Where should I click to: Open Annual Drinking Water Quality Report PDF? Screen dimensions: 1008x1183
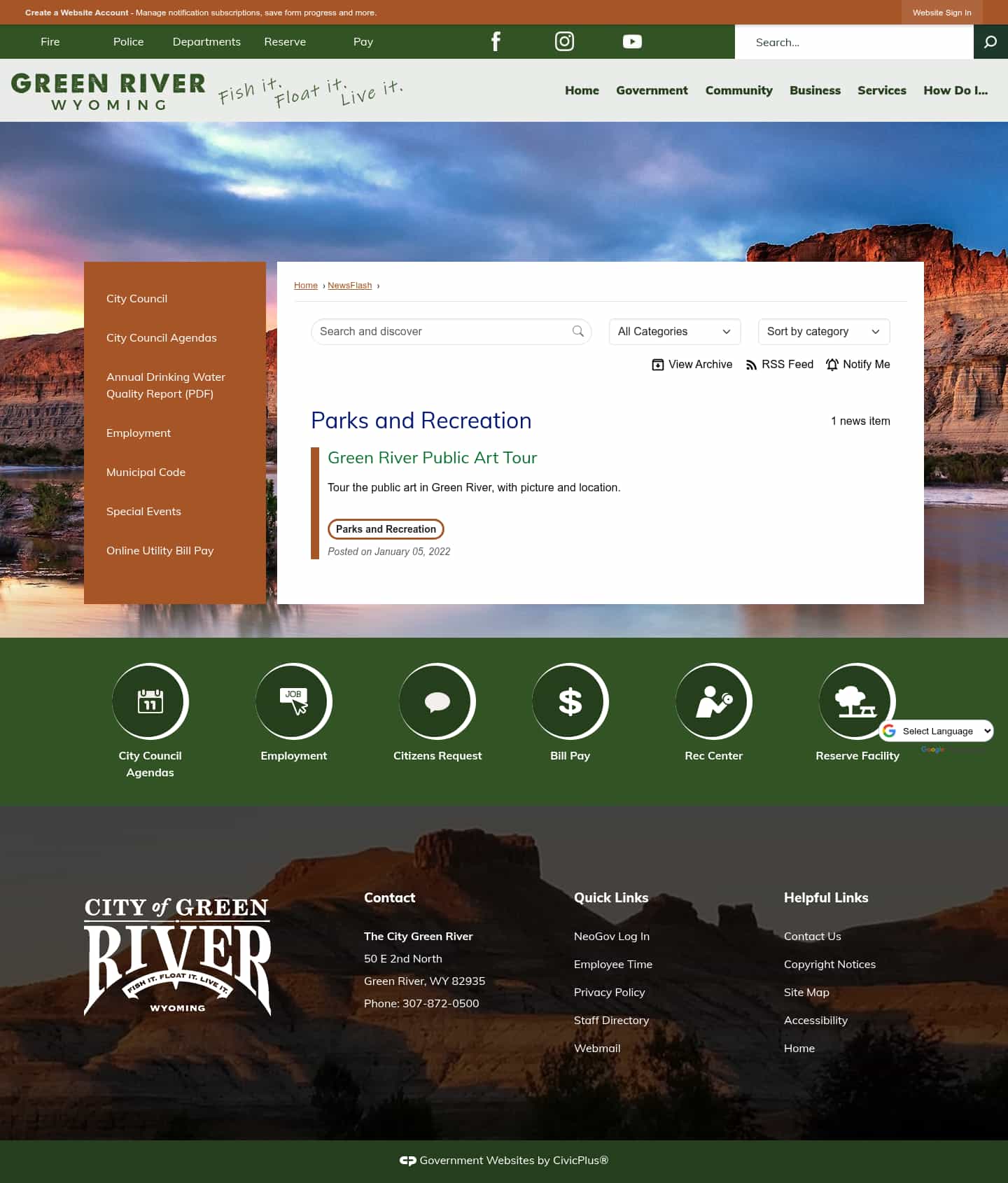click(166, 386)
